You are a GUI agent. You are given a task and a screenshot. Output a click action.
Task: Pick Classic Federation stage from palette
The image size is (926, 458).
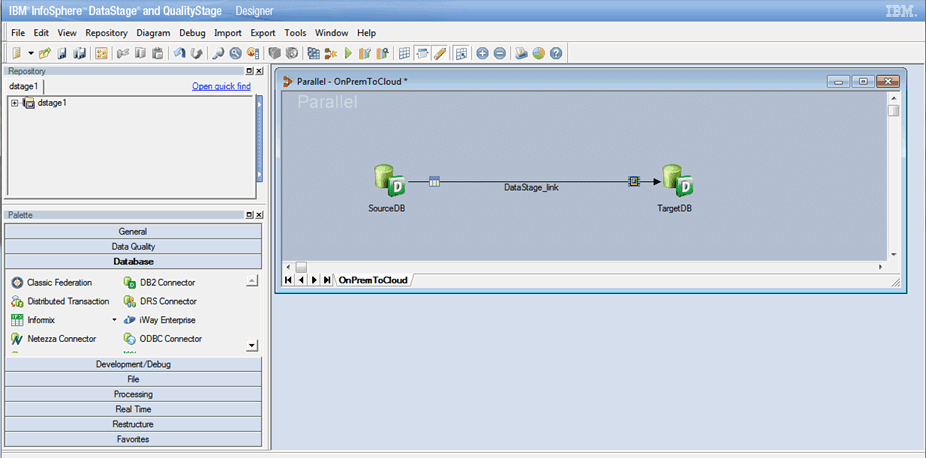coord(53,283)
